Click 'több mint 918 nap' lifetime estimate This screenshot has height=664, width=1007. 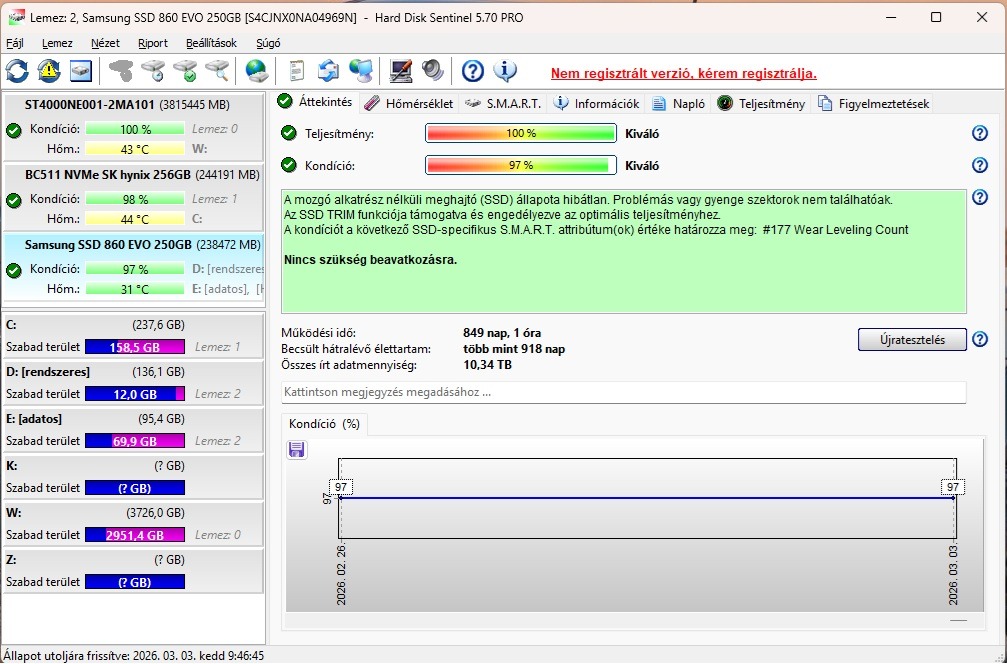pyautogui.click(x=514, y=349)
